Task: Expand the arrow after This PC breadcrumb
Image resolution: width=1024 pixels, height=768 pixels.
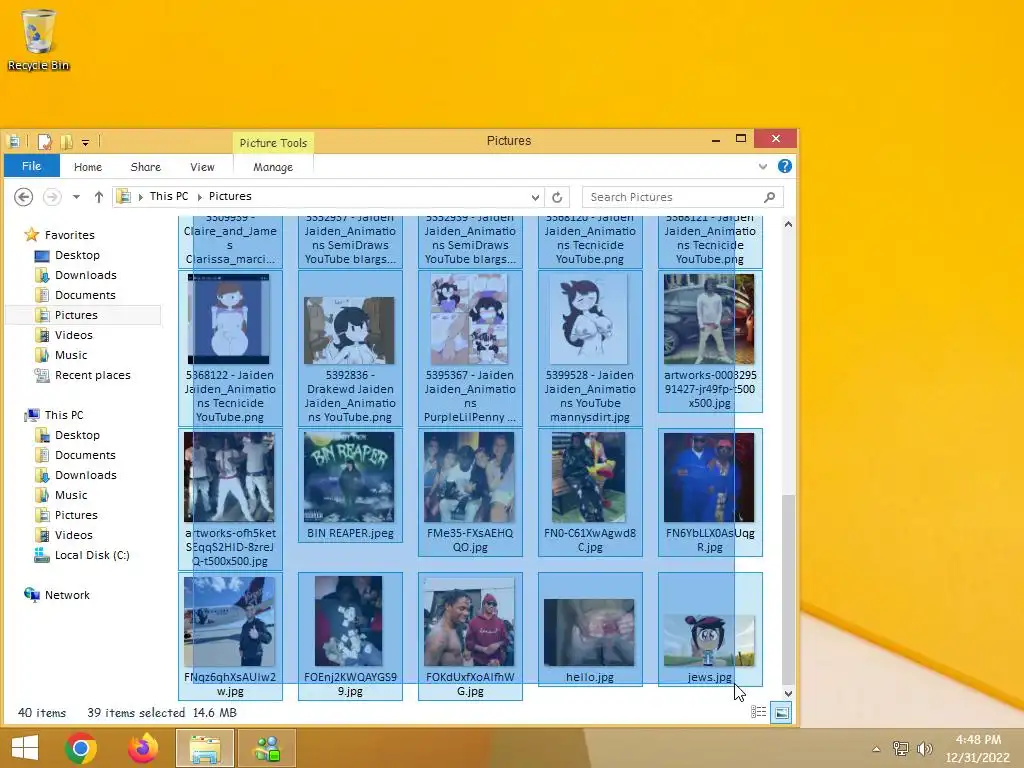Action: coord(199,197)
